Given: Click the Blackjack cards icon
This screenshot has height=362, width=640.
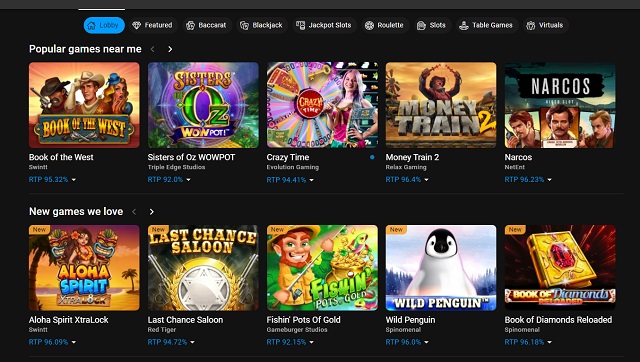Looking at the screenshot, I should (x=244, y=25).
